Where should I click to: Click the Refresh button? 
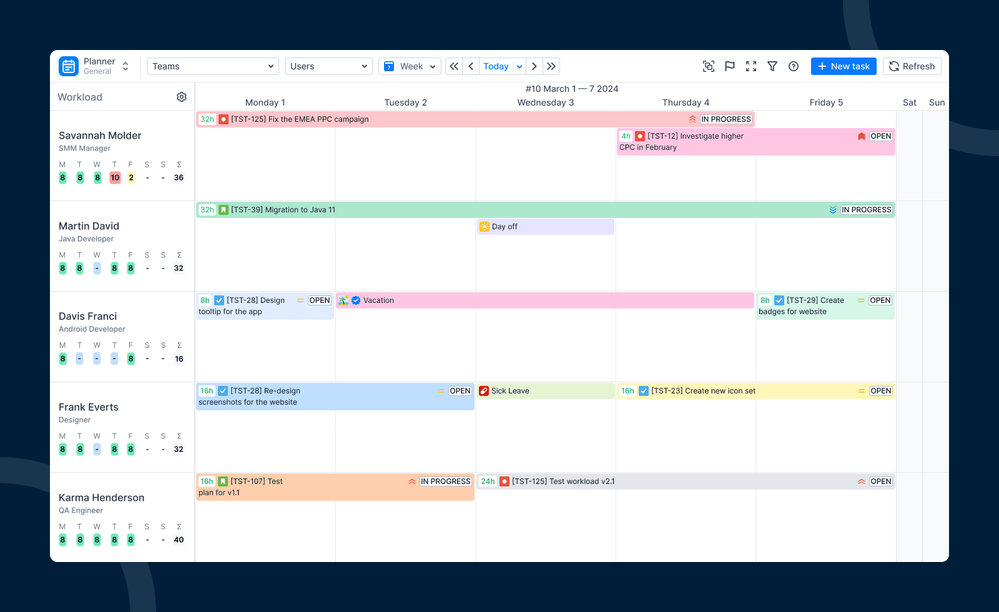(x=912, y=66)
